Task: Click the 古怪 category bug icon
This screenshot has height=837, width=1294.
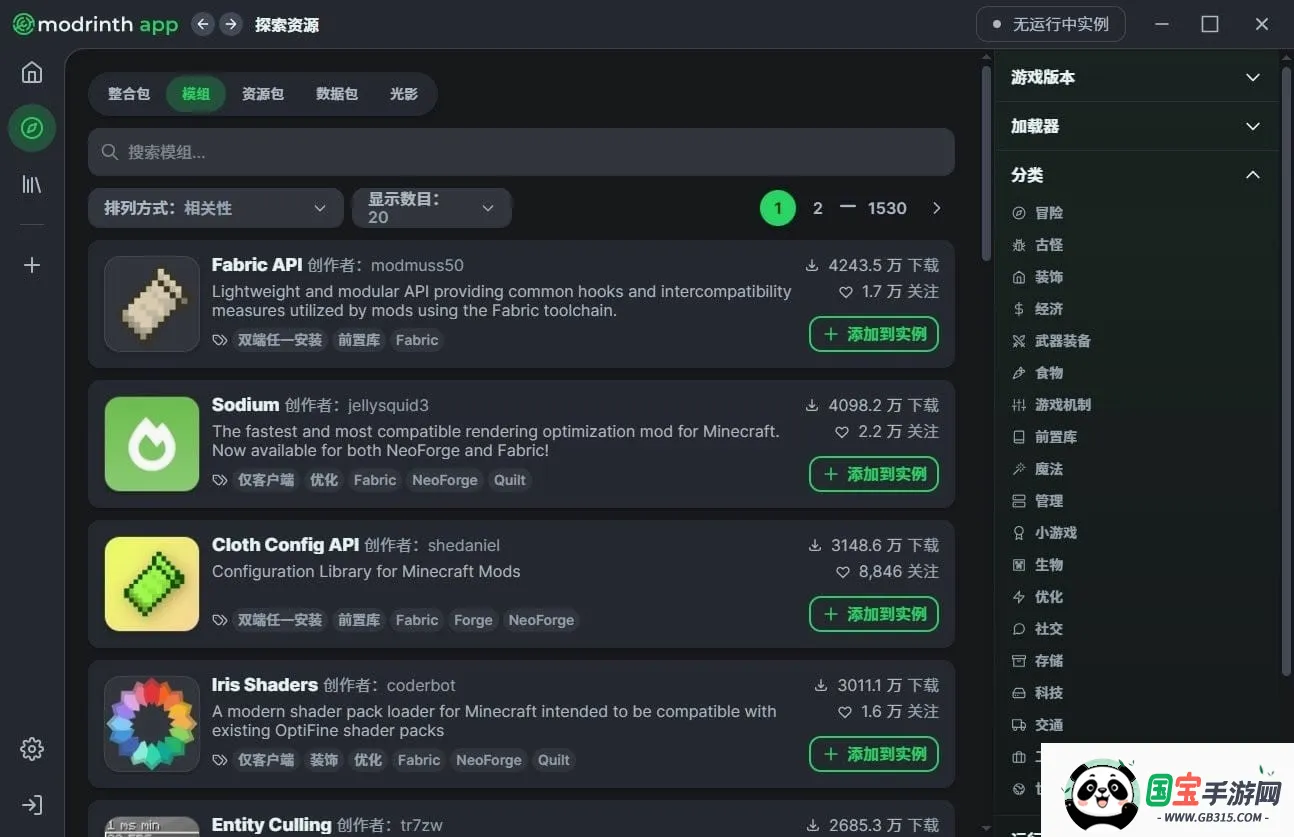Action: coord(1019,245)
